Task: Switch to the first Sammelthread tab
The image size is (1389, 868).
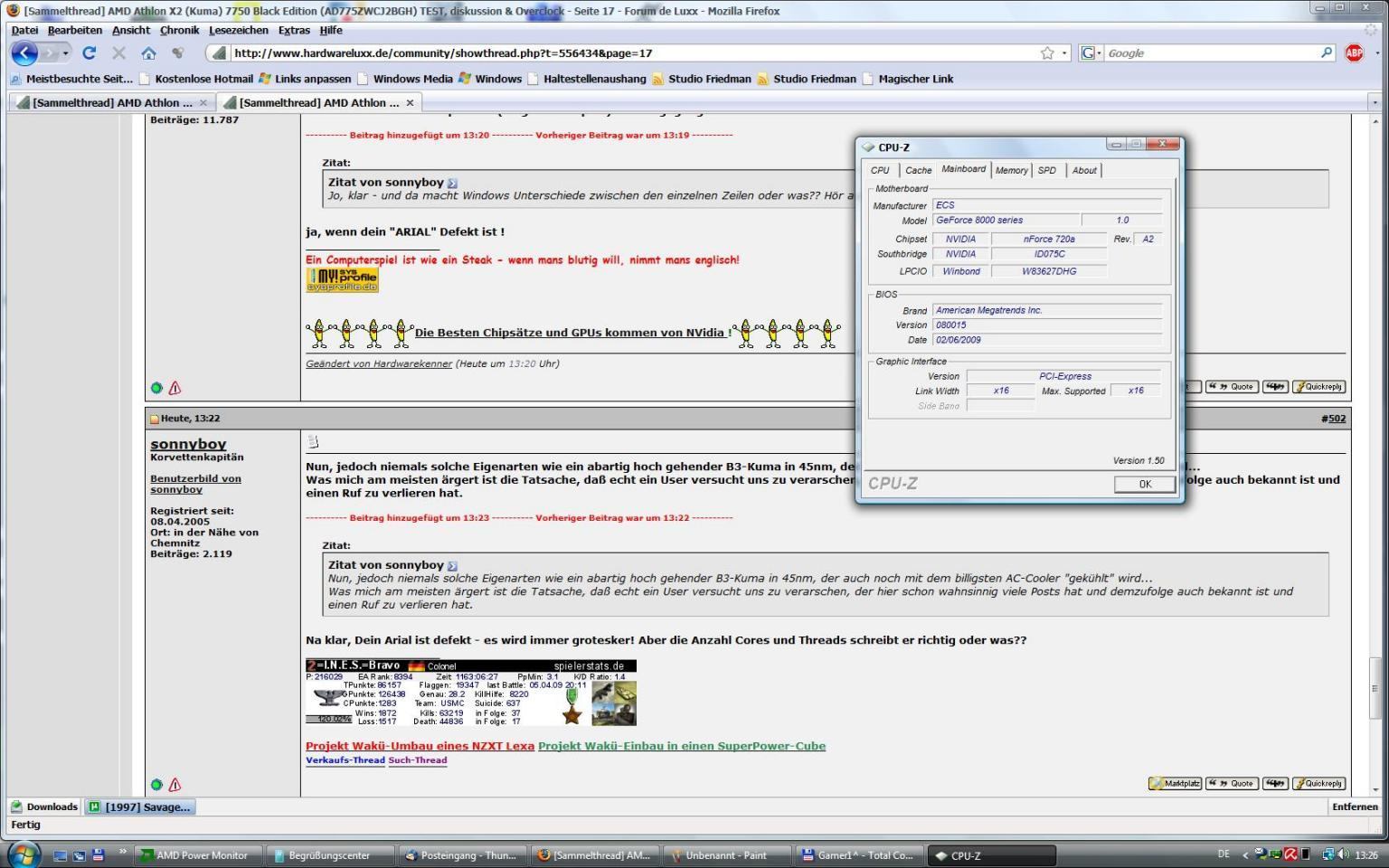Action: tap(112, 103)
